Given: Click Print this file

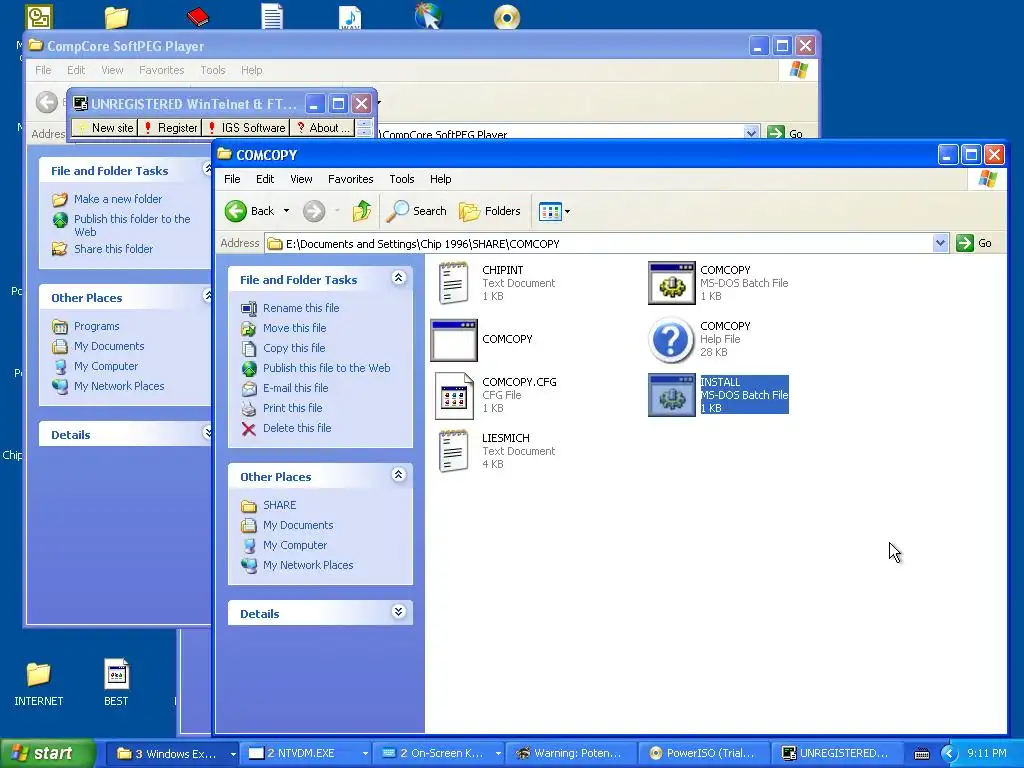Looking at the screenshot, I should point(293,408).
